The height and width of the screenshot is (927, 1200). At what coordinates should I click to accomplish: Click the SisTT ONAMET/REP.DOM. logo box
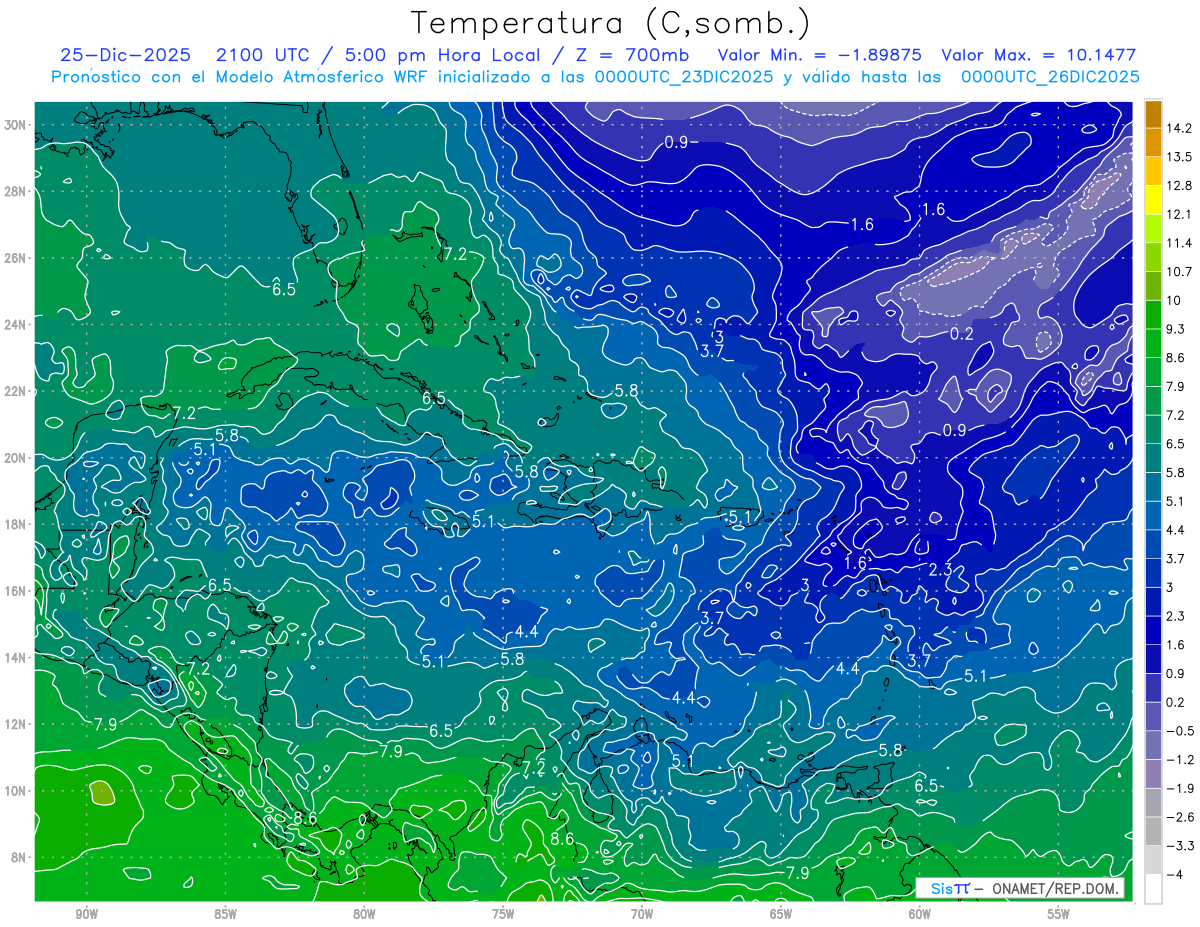point(1019,888)
